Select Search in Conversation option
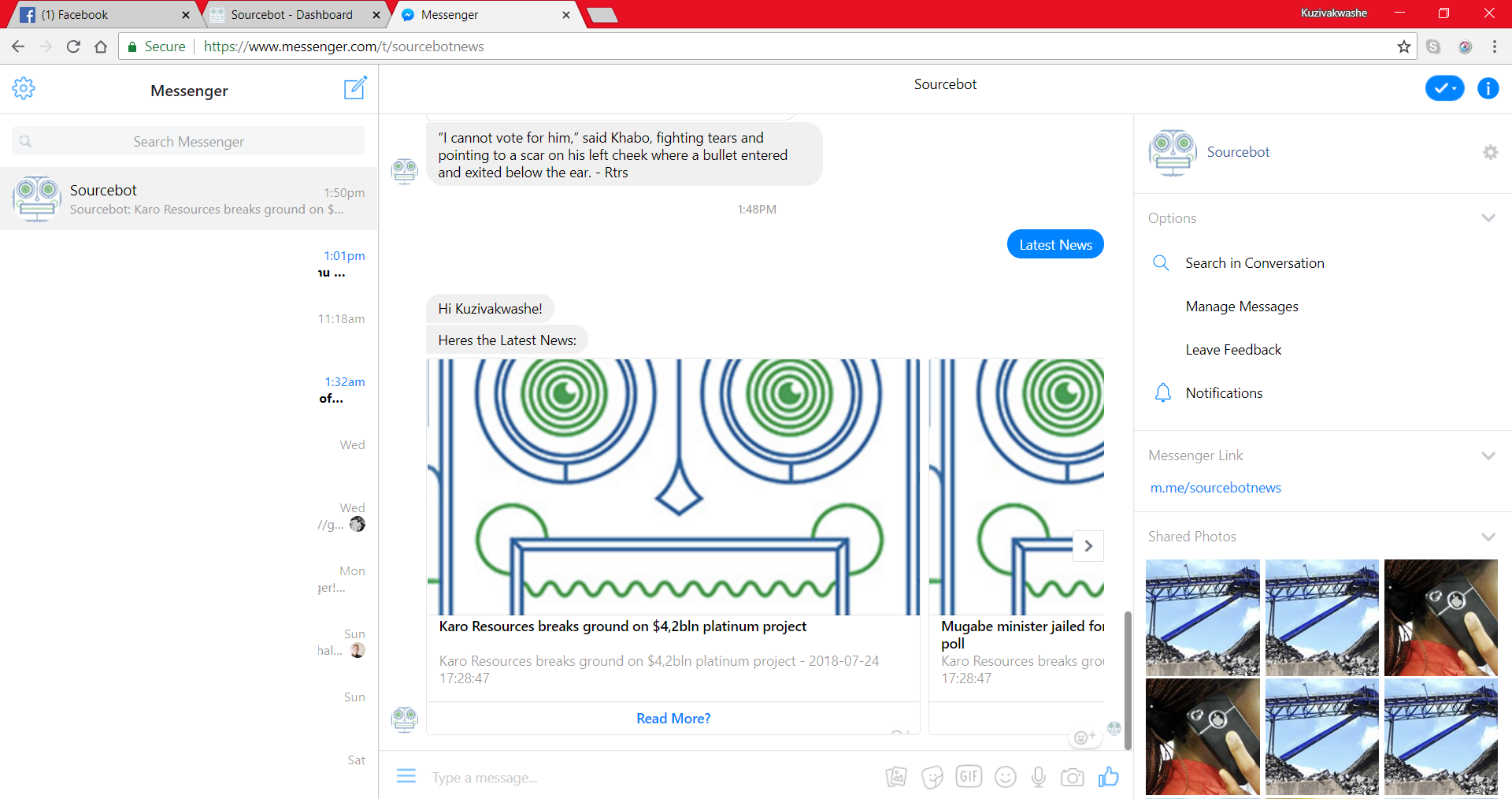The image size is (1512, 799). (1254, 263)
